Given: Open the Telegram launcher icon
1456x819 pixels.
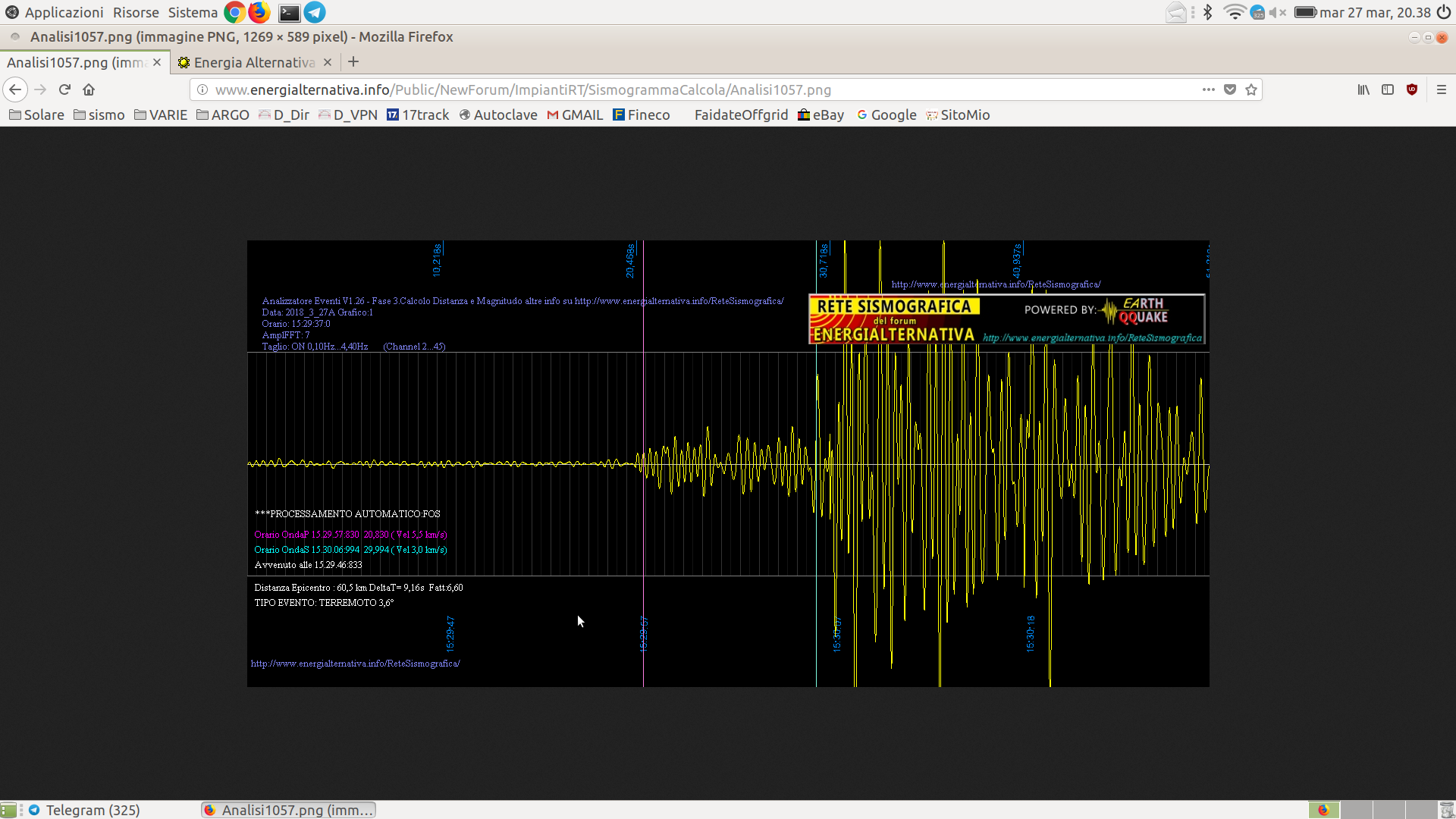Looking at the screenshot, I should (x=315, y=12).
